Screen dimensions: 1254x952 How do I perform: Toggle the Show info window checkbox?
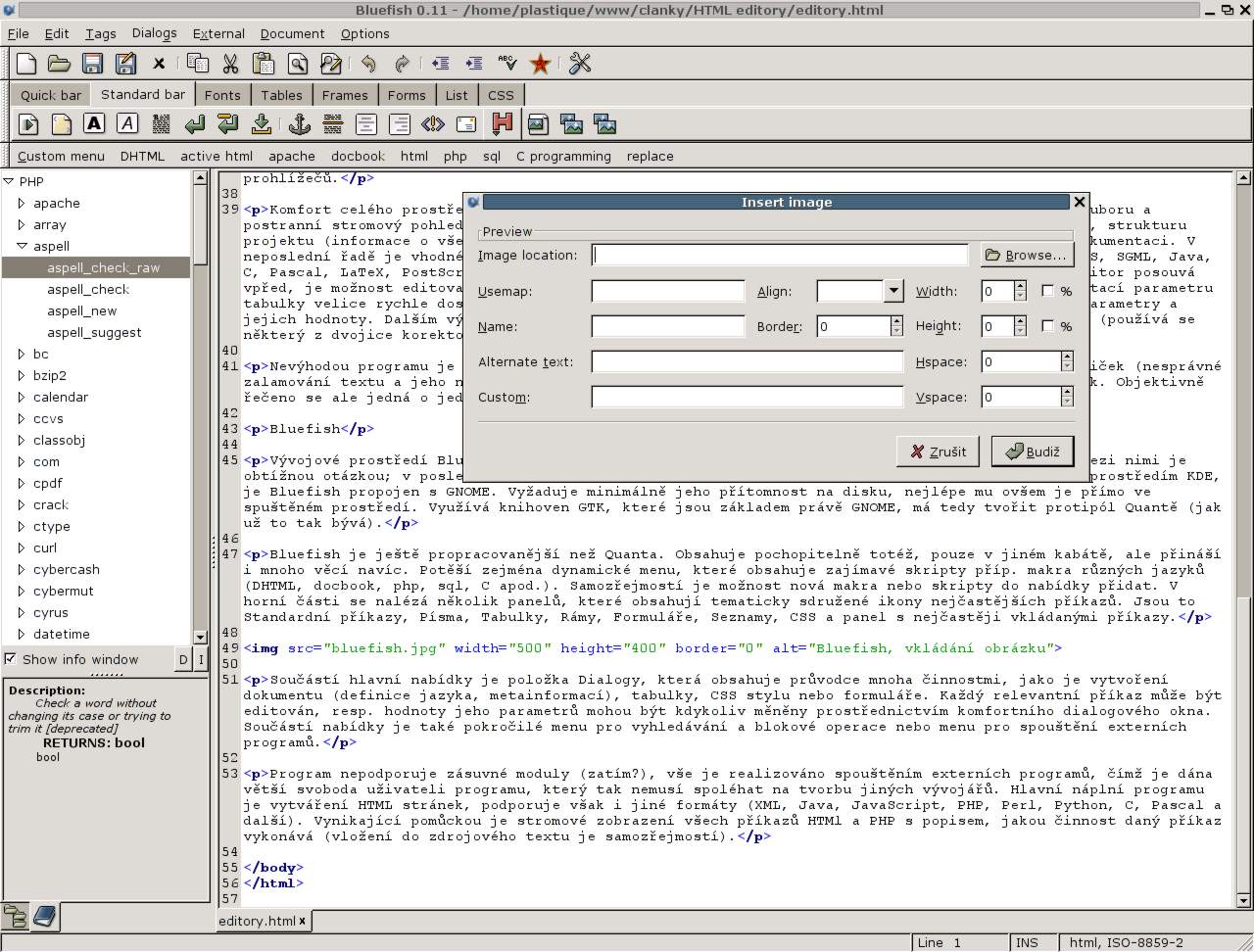pos(11,659)
